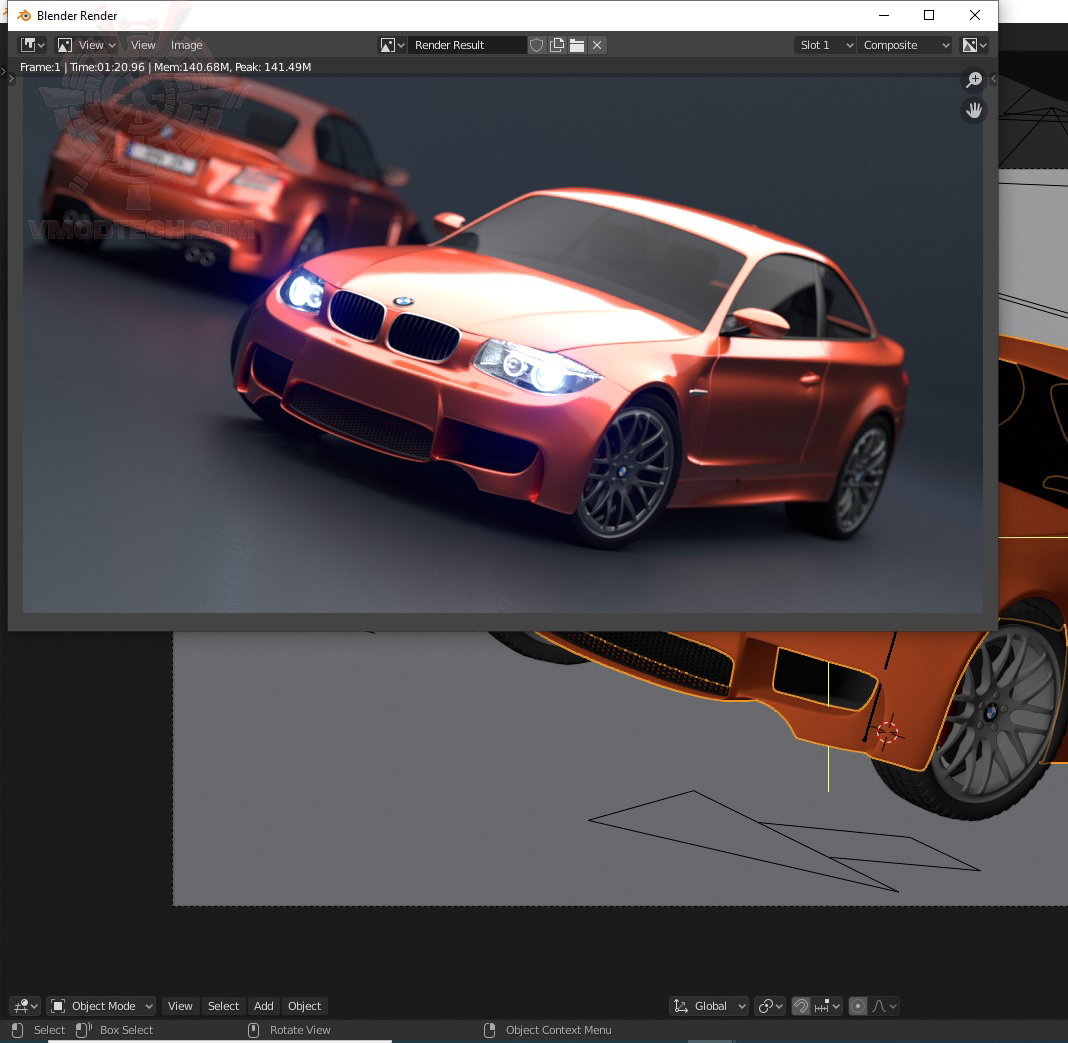1068x1043 pixels.
Task: Open the Object Mode dropdown
Action: point(101,1006)
